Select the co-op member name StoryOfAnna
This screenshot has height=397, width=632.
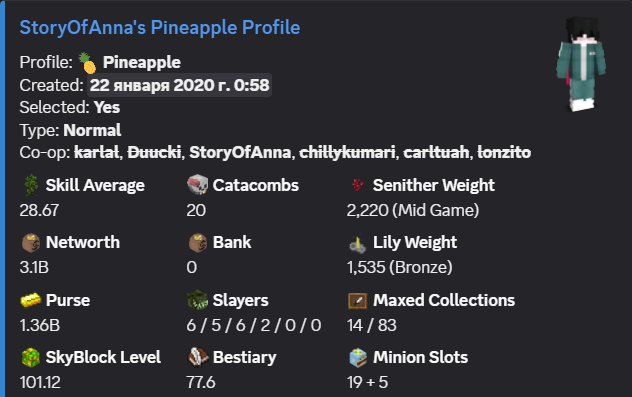coord(240,152)
